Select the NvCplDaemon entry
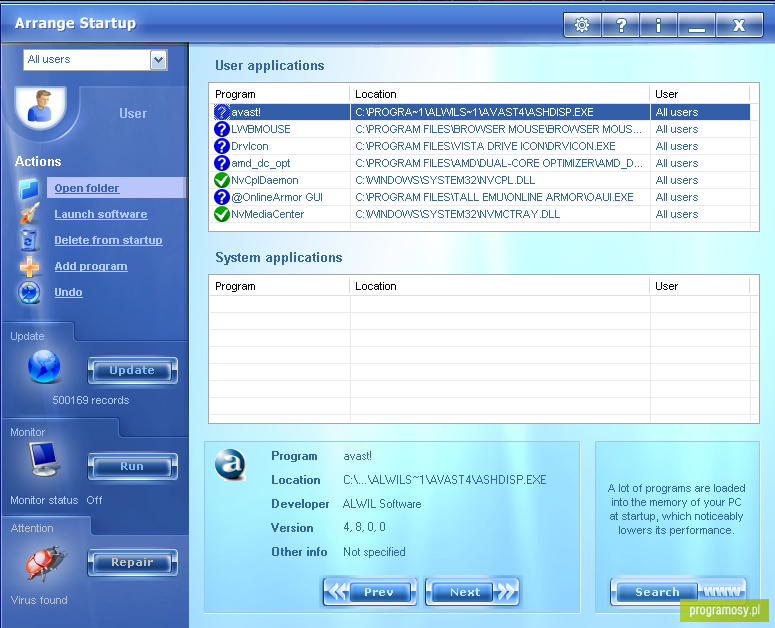 pyautogui.click(x=482, y=180)
